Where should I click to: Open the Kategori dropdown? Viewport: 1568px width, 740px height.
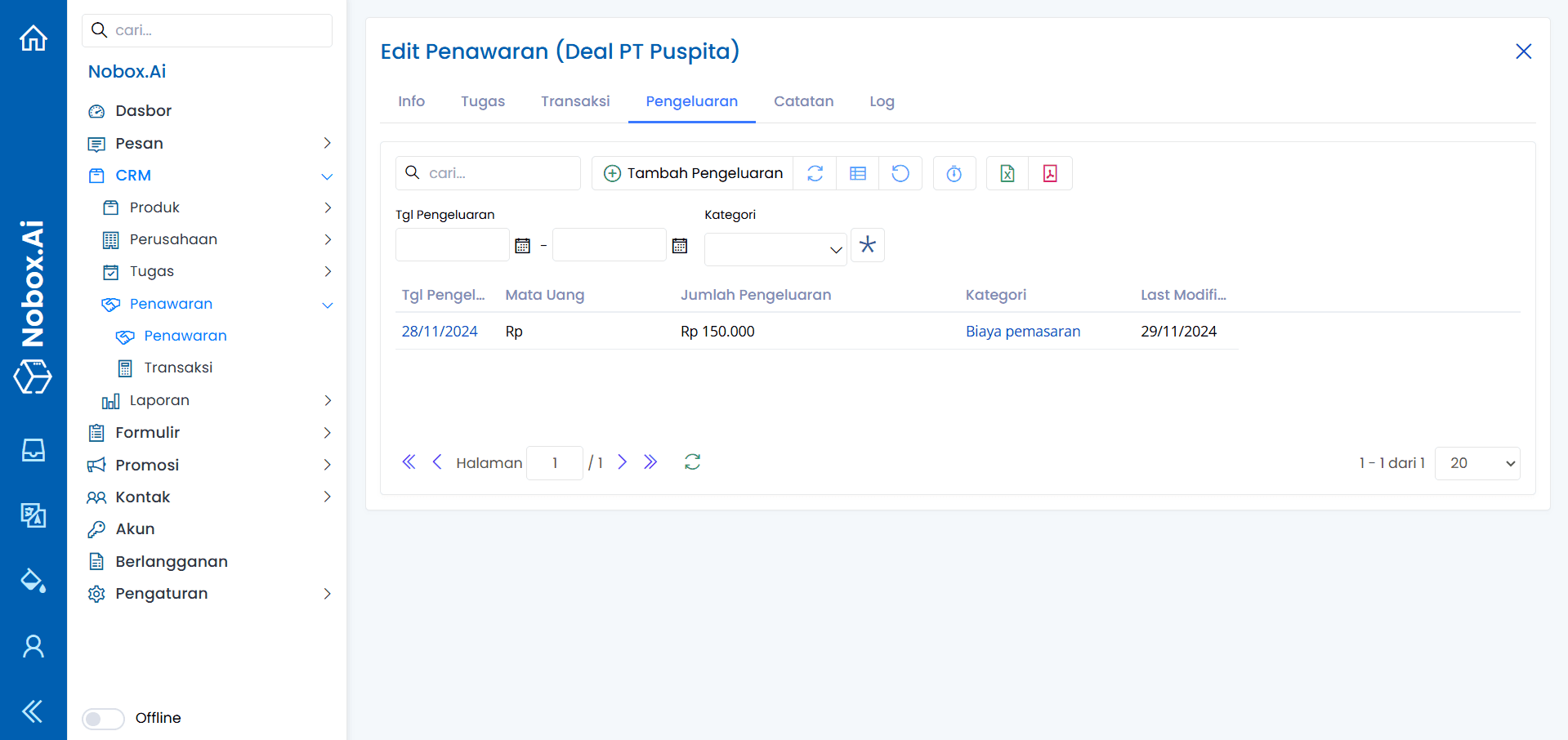point(775,249)
